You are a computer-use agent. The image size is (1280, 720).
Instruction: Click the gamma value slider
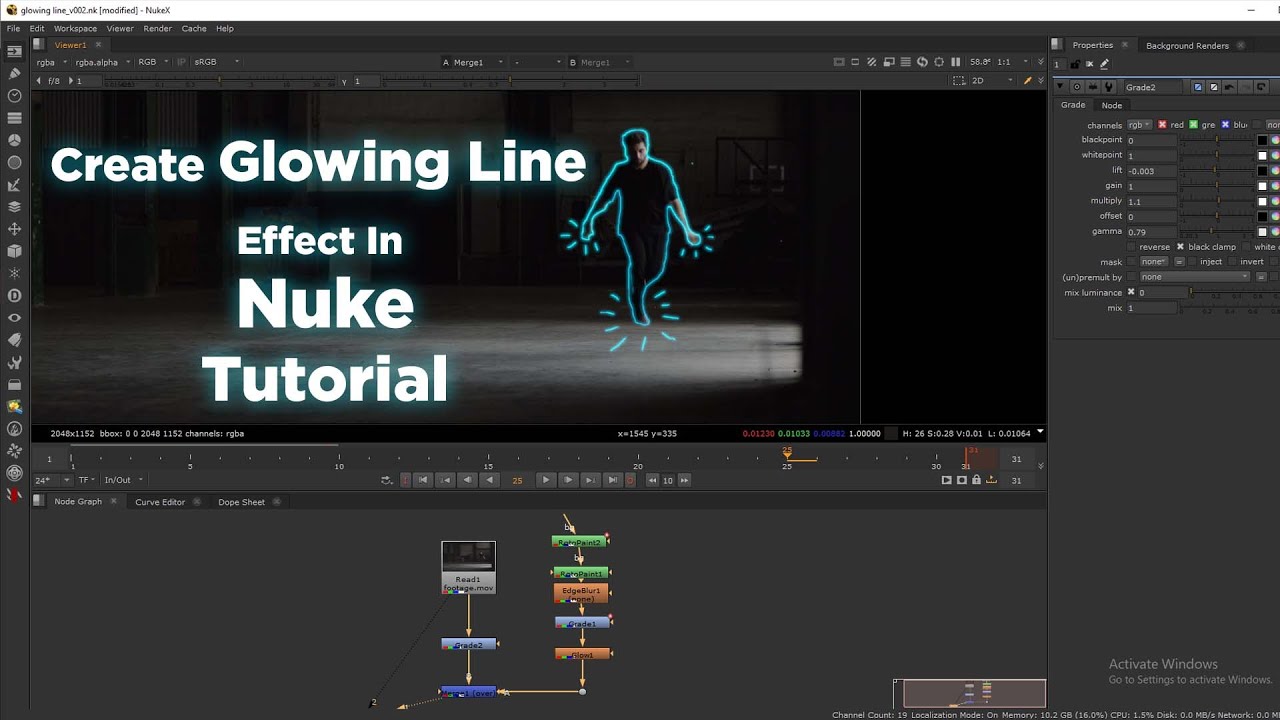point(1217,232)
